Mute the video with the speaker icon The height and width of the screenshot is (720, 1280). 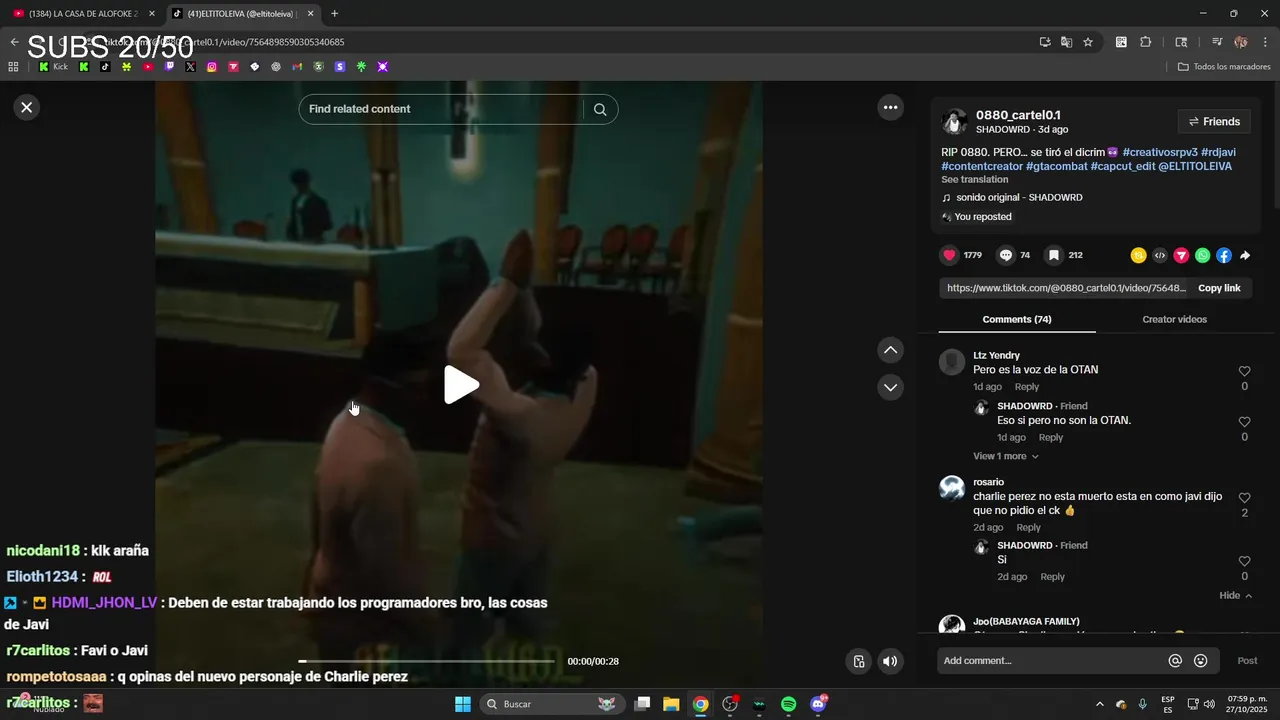pos(889,661)
